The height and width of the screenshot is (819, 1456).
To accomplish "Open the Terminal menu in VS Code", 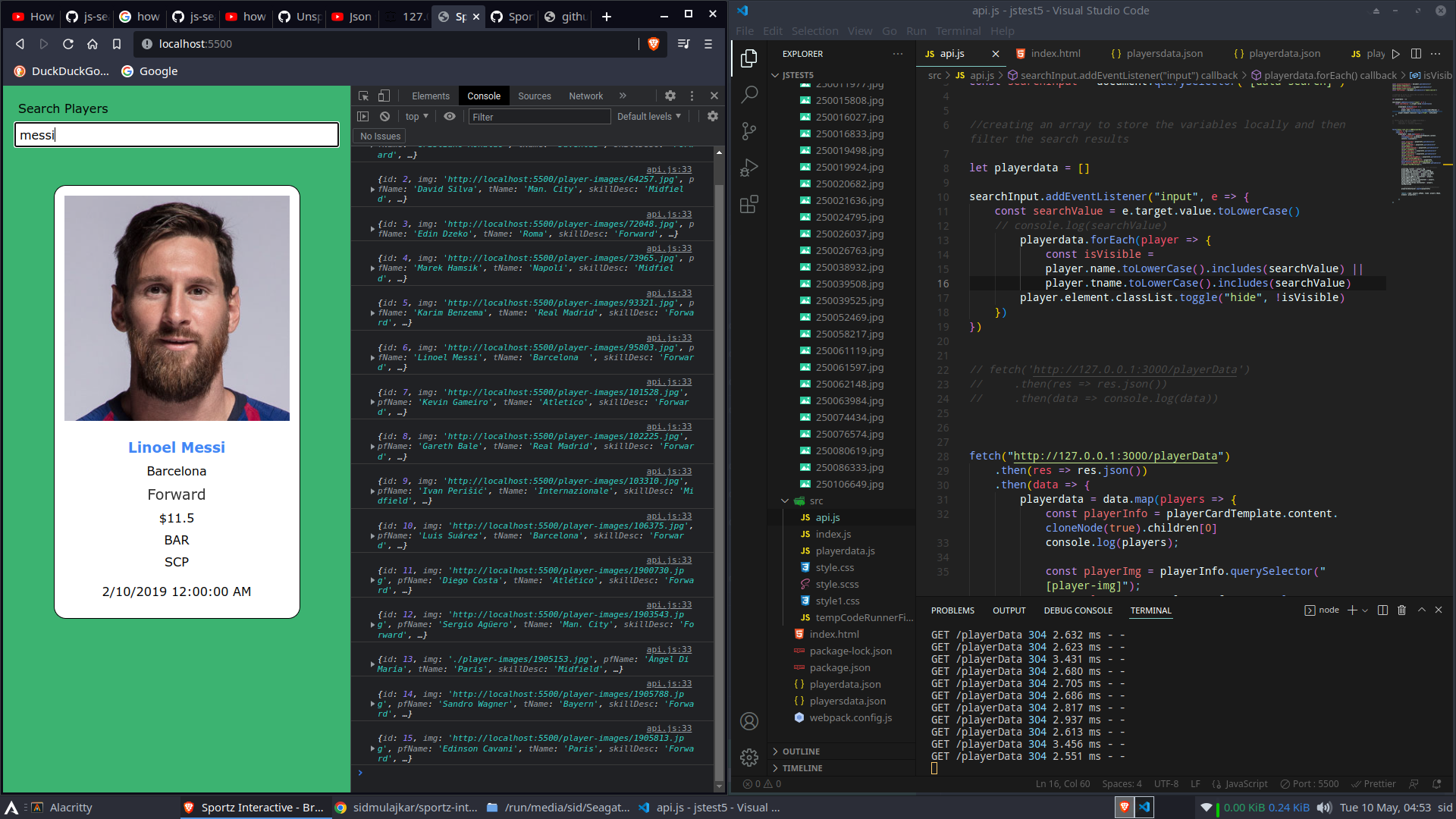I will [958, 31].
